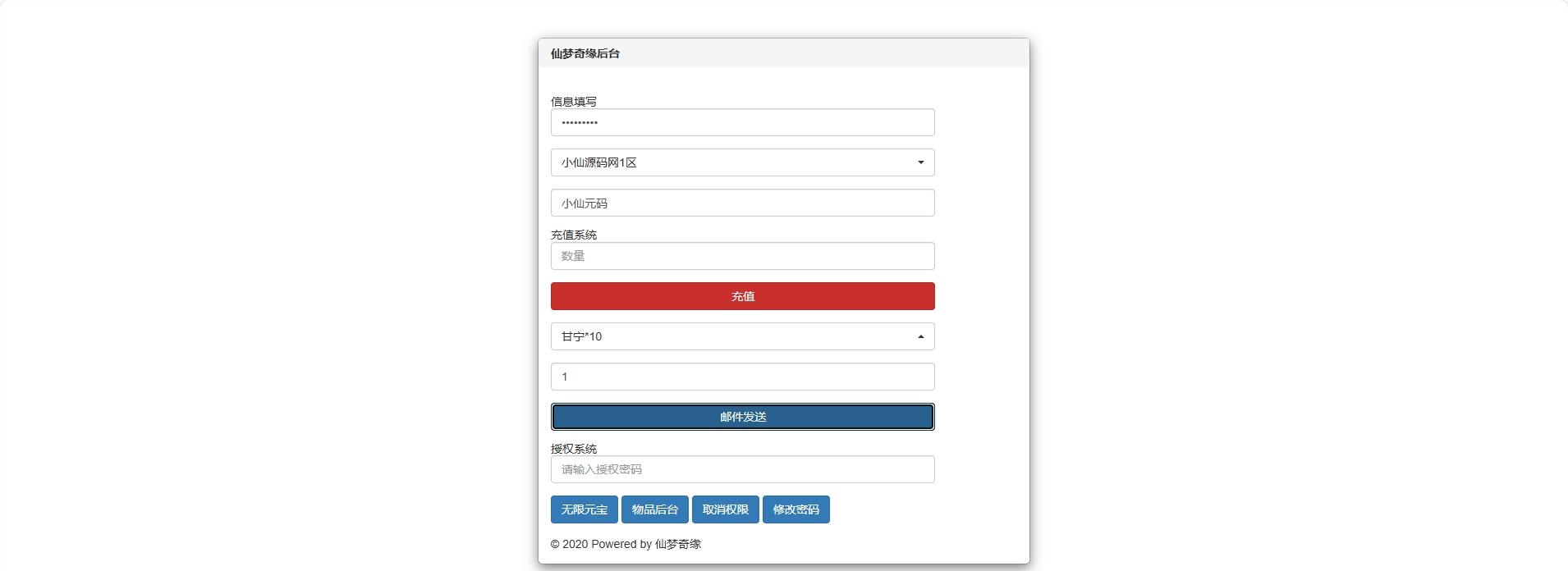Screen dimensions: 1568x571
Task: Open 物品后台 via its button
Action: point(654,509)
